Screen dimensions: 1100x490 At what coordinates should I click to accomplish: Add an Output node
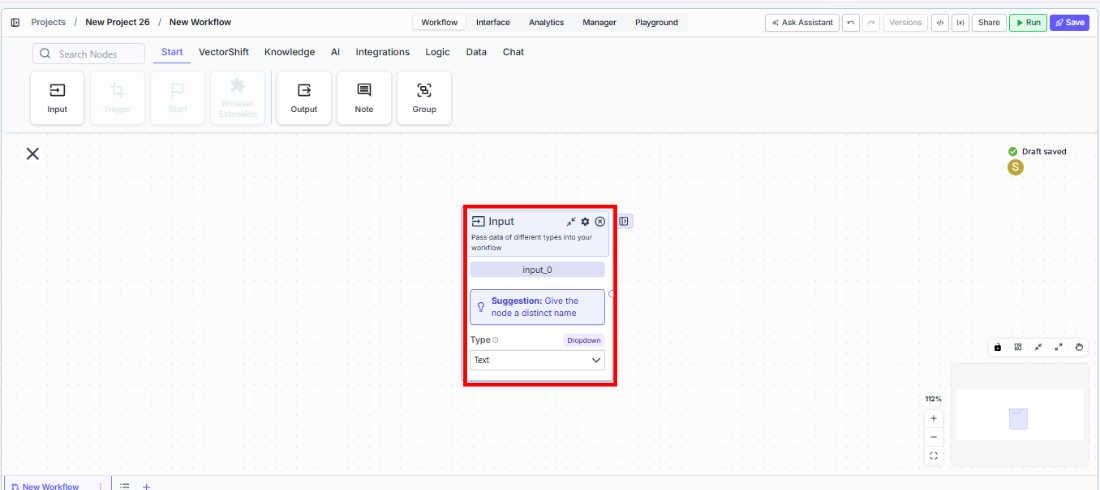click(x=304, y=98)
